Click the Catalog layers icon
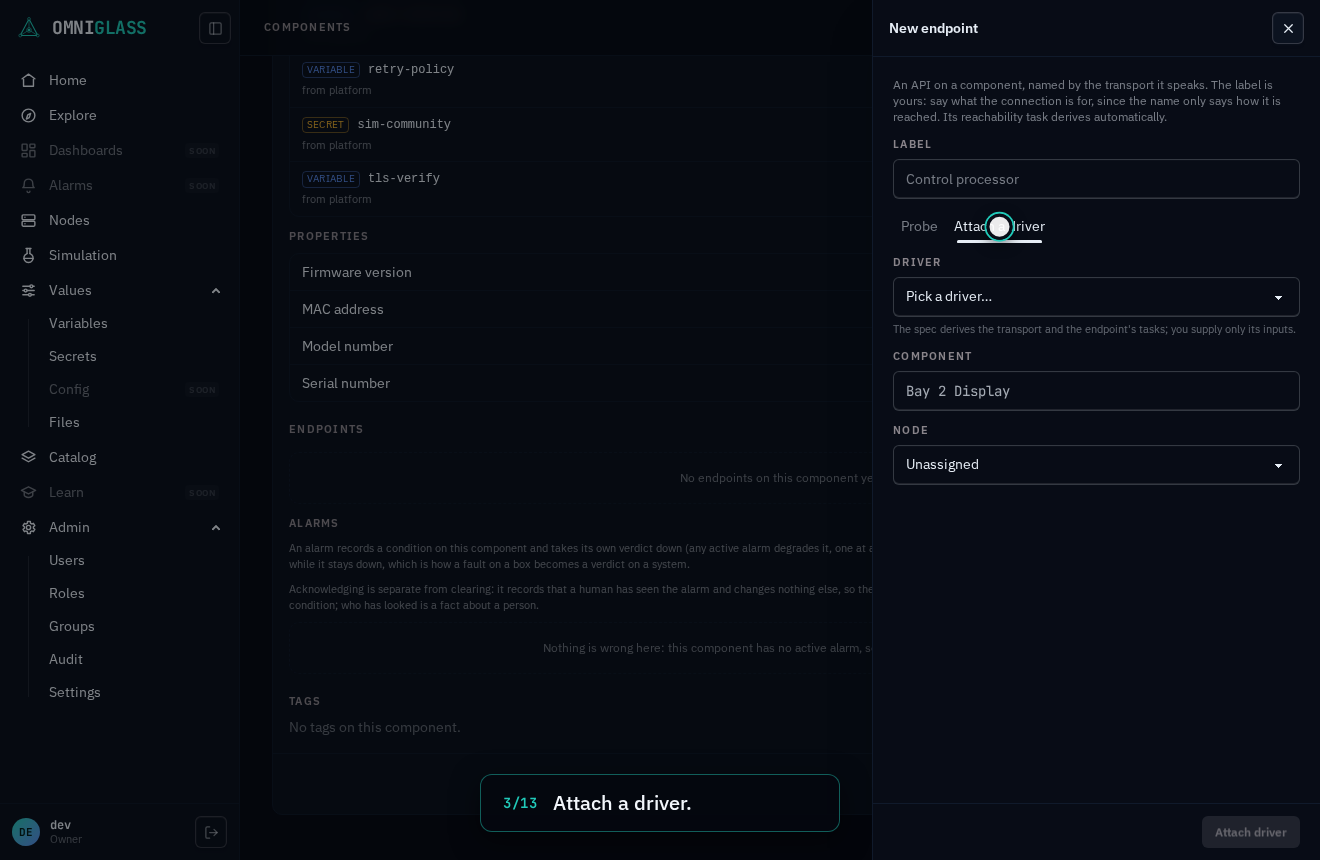Screen dimensions: 1320x860 pyautogui.click(x=29, y=457)
